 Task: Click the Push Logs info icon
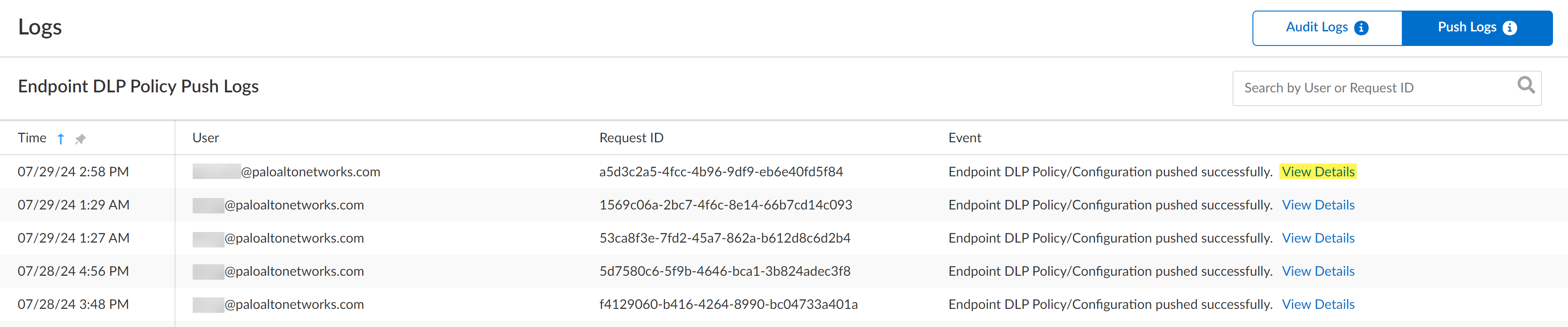point(1510,28)
